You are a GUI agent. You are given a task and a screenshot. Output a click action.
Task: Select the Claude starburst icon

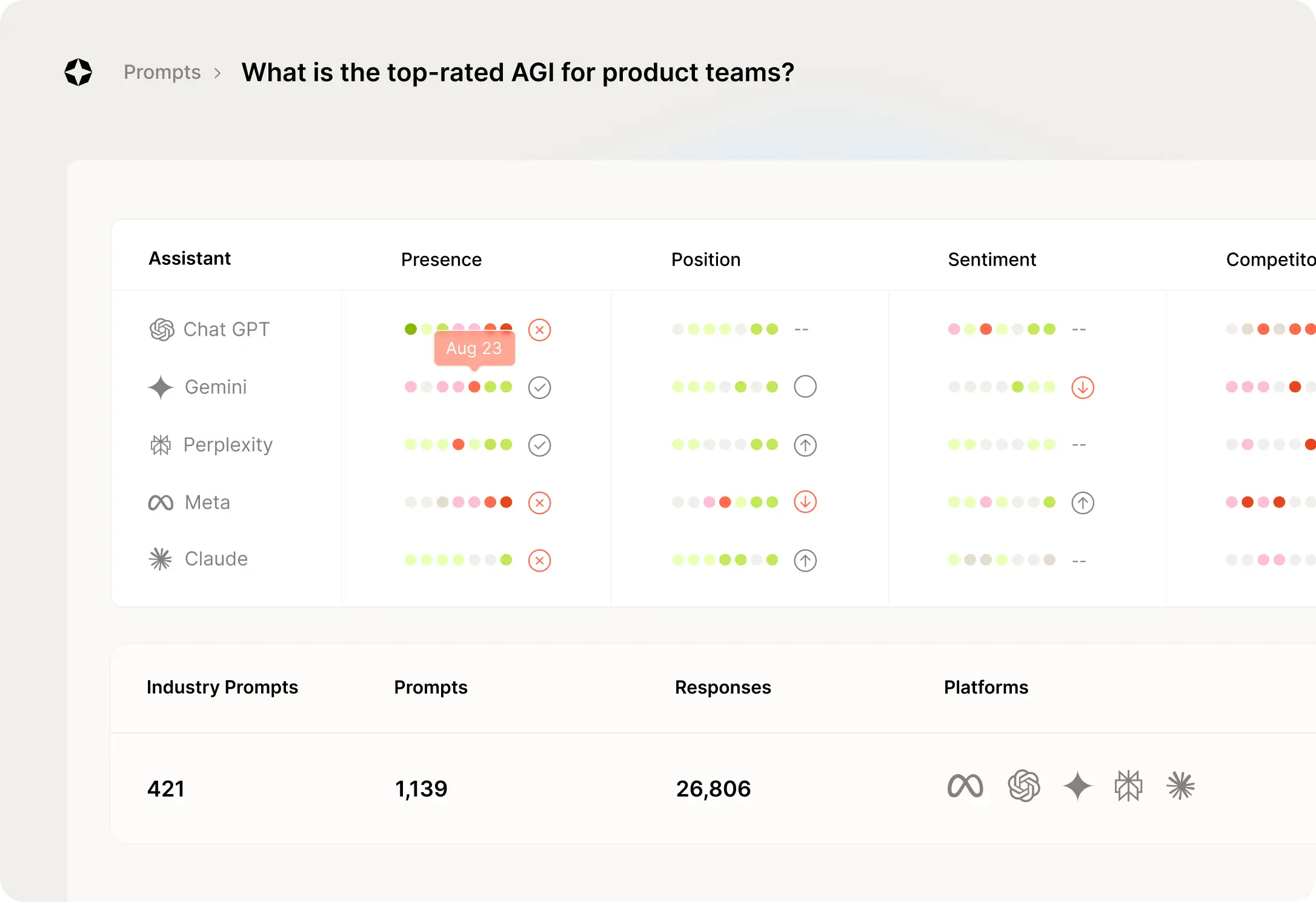tap(160, 559)
